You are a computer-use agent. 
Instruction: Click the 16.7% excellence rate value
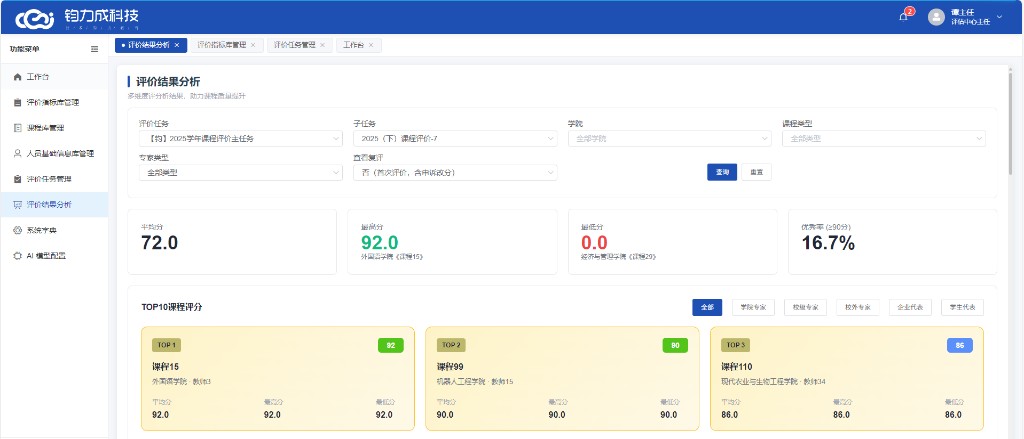pyautogui.click(x=828, y=243)
